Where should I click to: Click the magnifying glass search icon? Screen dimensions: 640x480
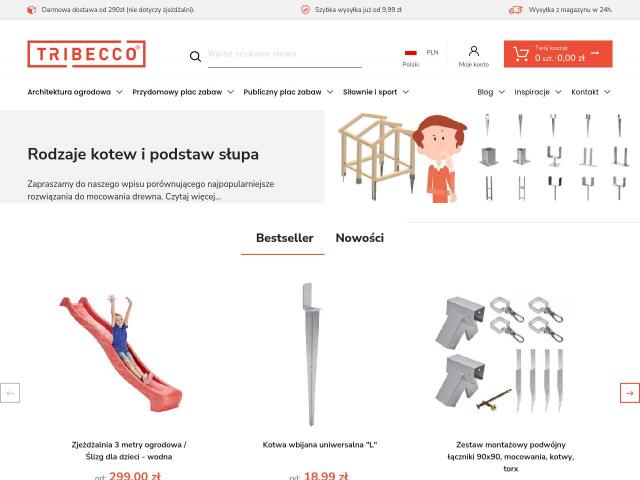(195, 56)
